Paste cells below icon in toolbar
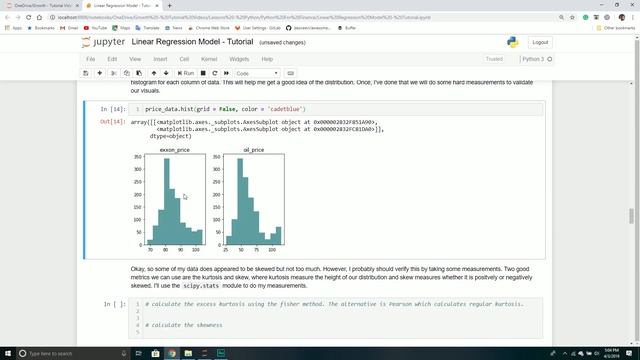 [139, 73]
